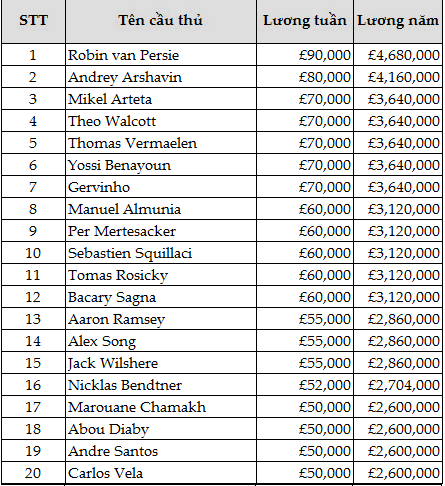Click the Tên cầu thủ header cell
Viewport: 445px width, 486px height.
[161, 22]
